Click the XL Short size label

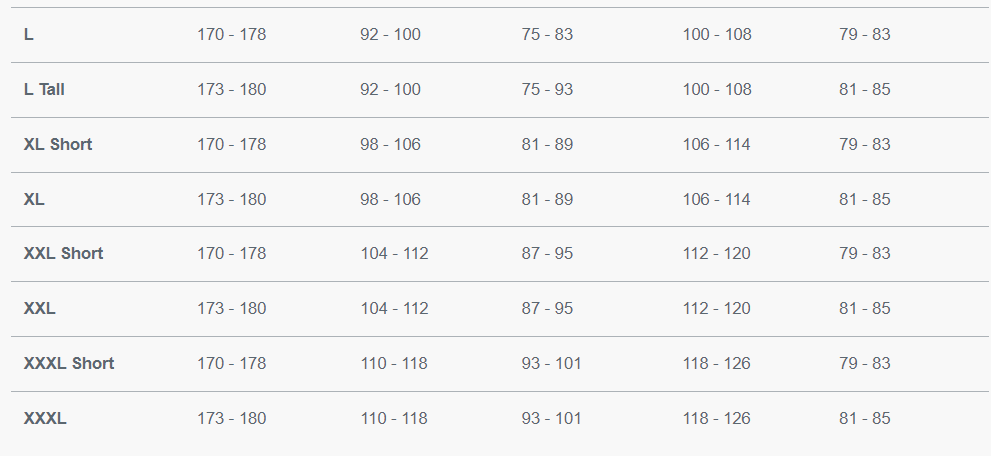click(x=58, y=144)
